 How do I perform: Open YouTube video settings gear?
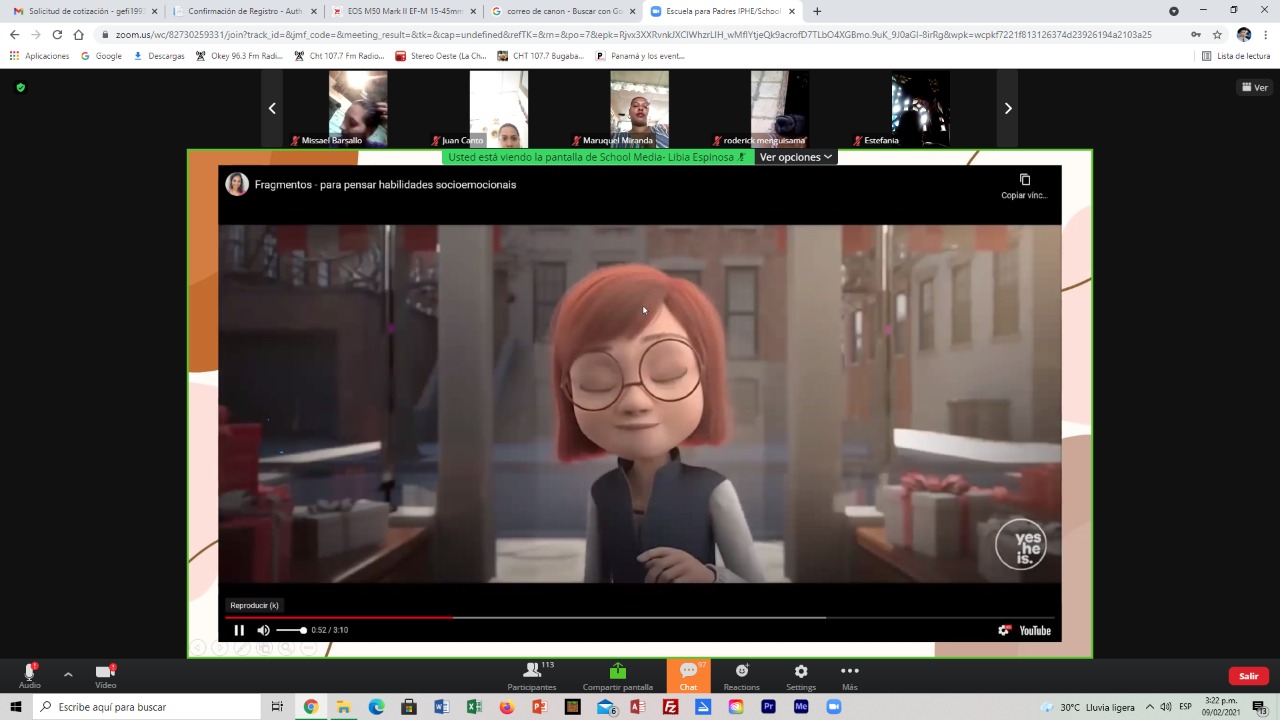(x=1004, y=630)
